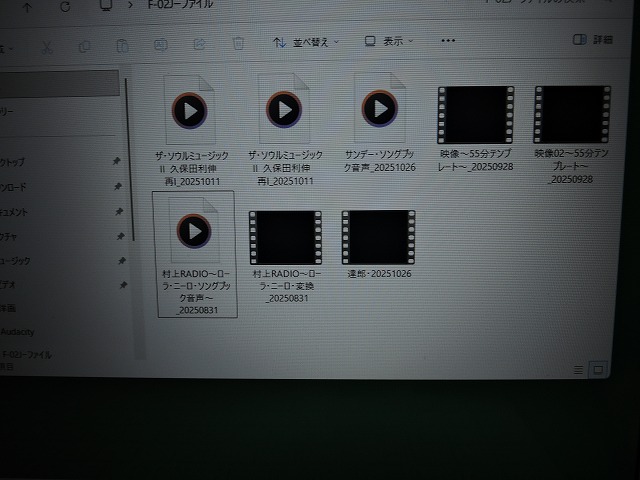Click the Copy icon in toolbar
This screenshot has width=640, height=480.
coord(84,47)
